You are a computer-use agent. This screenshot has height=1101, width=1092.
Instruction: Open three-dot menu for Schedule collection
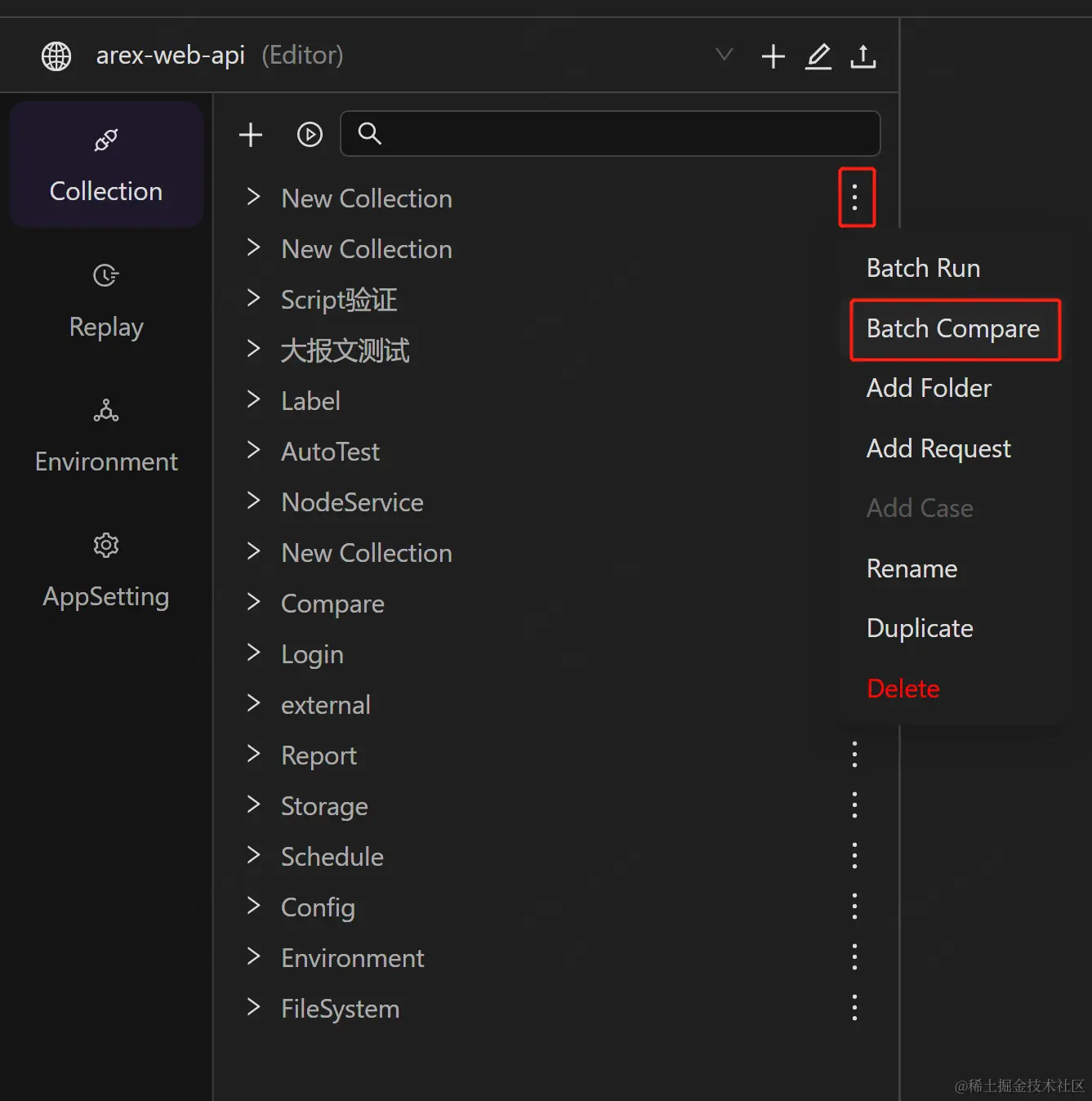[854, 856]
